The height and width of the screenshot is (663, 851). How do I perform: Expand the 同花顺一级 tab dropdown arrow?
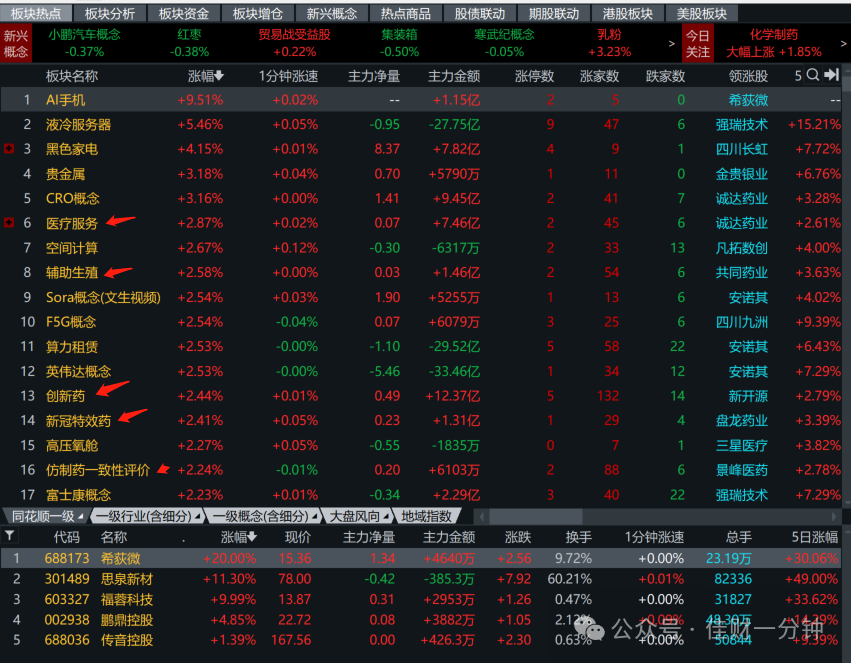(81, 516)
